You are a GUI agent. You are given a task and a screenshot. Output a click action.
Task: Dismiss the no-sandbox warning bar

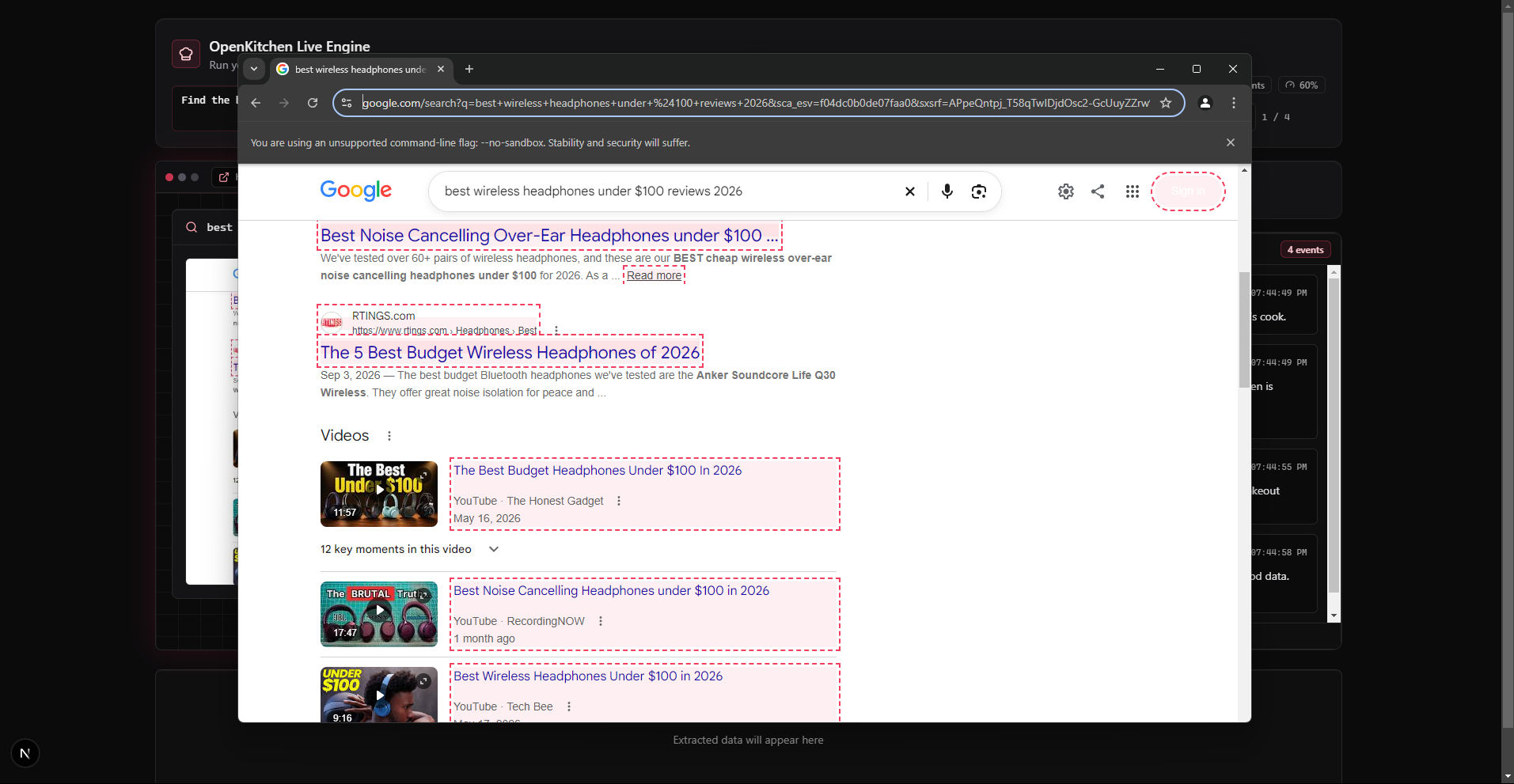1231,142
